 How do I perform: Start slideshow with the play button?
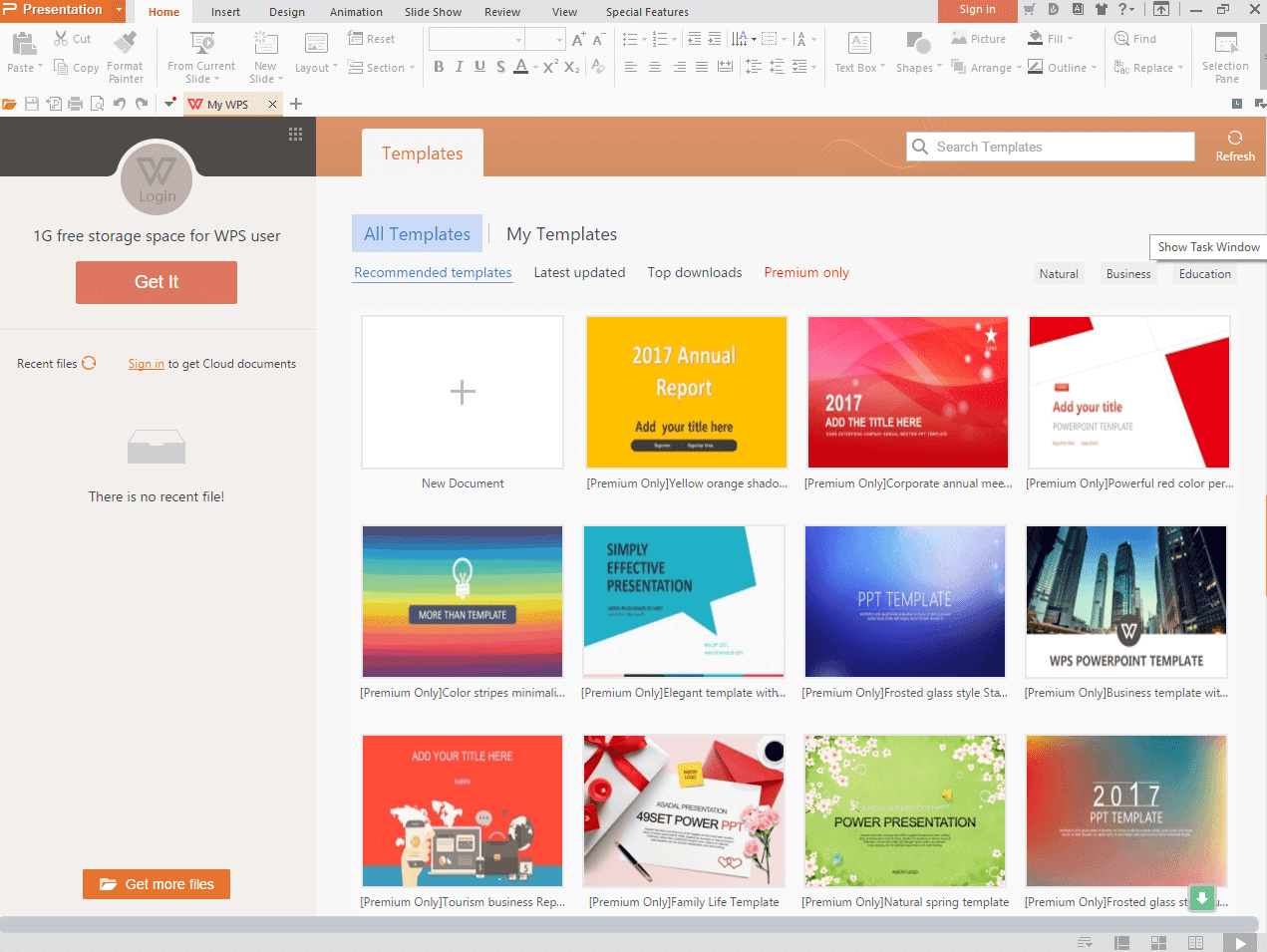1239,943
